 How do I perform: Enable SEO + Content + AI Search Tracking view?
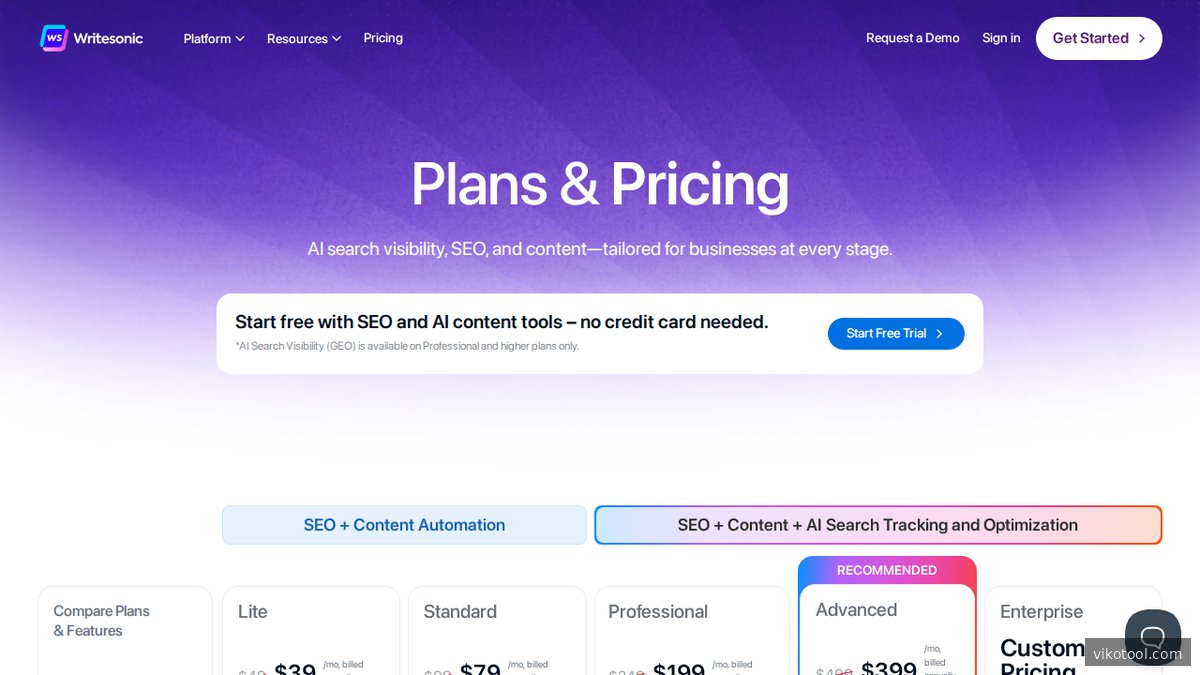(877, 524)
